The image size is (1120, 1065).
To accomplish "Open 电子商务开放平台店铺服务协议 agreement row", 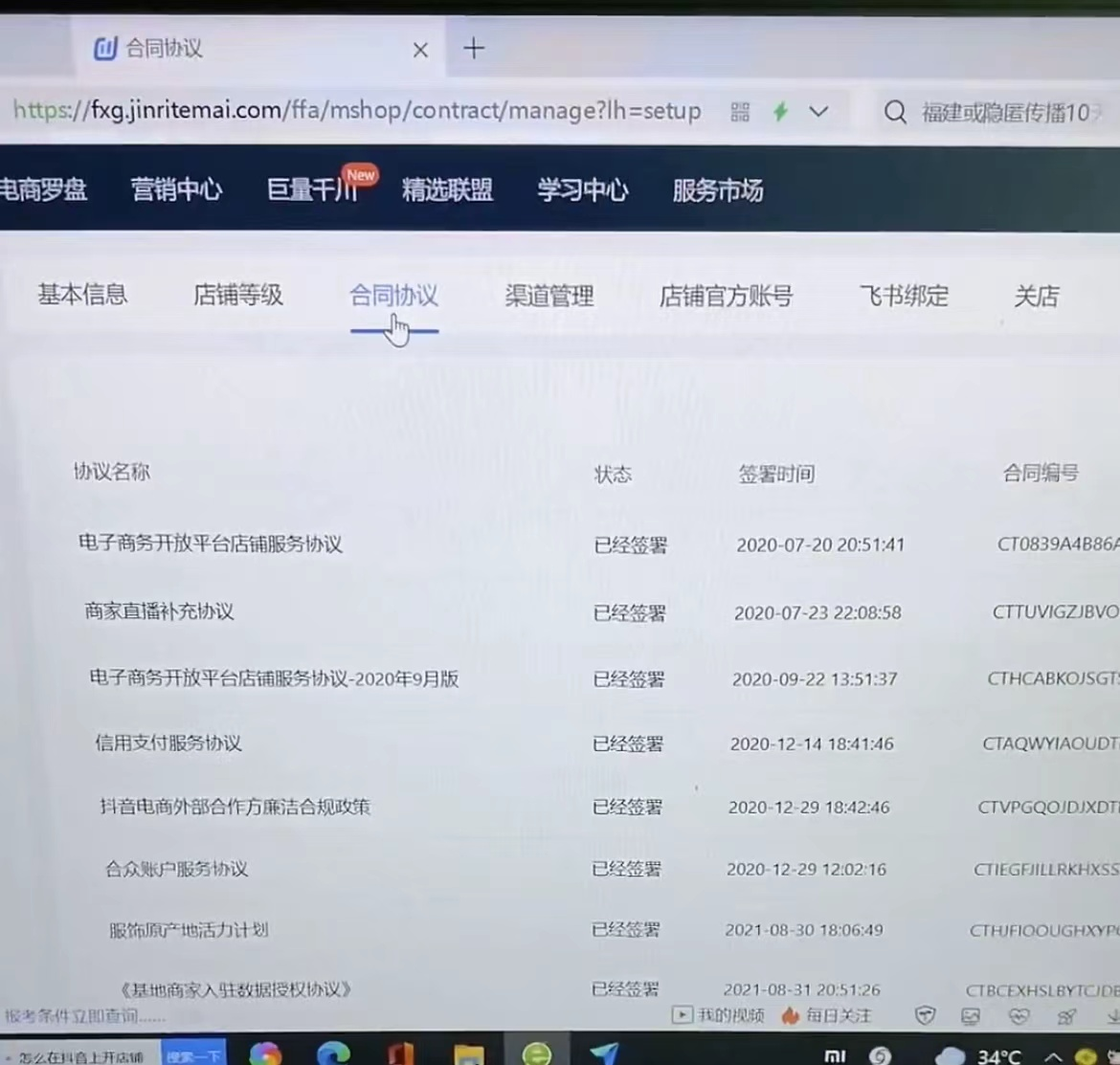I will (210, 544).
